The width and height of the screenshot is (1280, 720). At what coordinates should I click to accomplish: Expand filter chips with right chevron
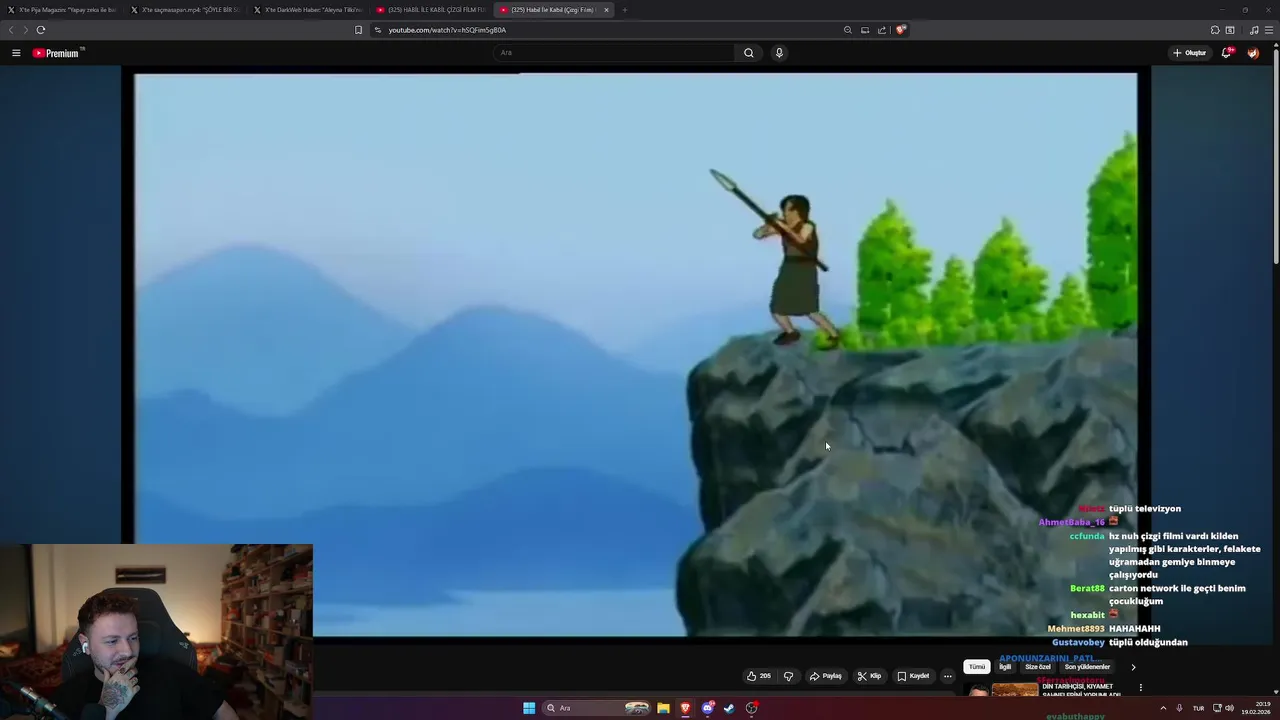(x=1133, y=667)
